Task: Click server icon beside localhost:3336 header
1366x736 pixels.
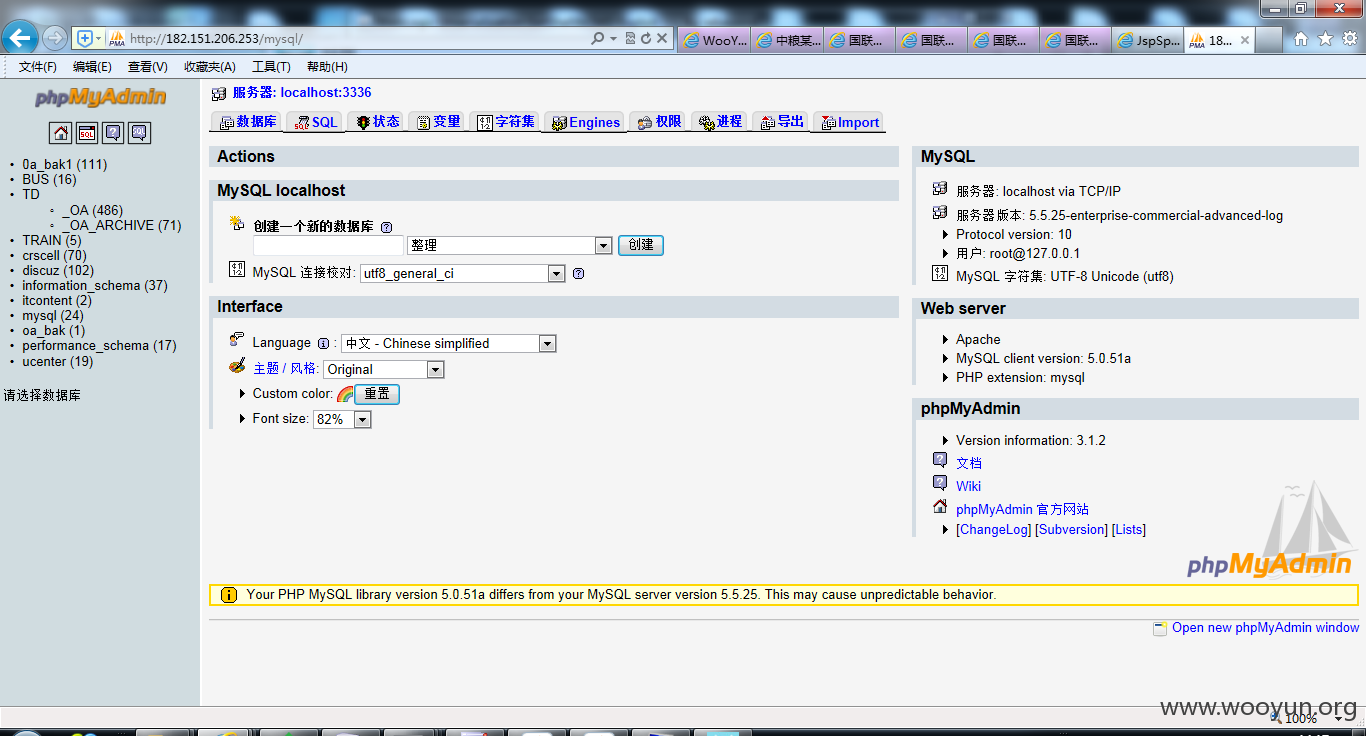Action: (219, 93)
